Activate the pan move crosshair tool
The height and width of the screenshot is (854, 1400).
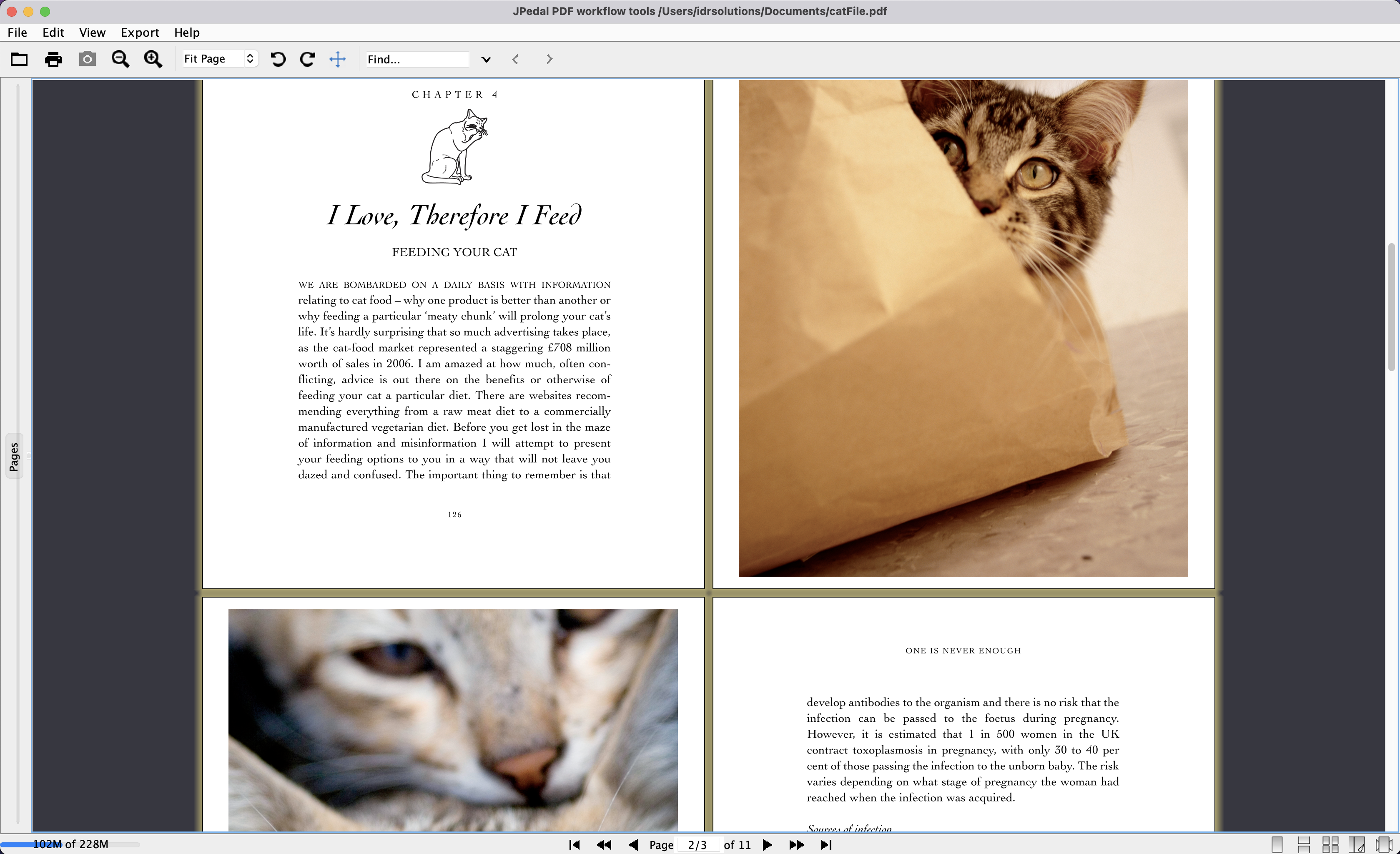click(x=338, y=59)
